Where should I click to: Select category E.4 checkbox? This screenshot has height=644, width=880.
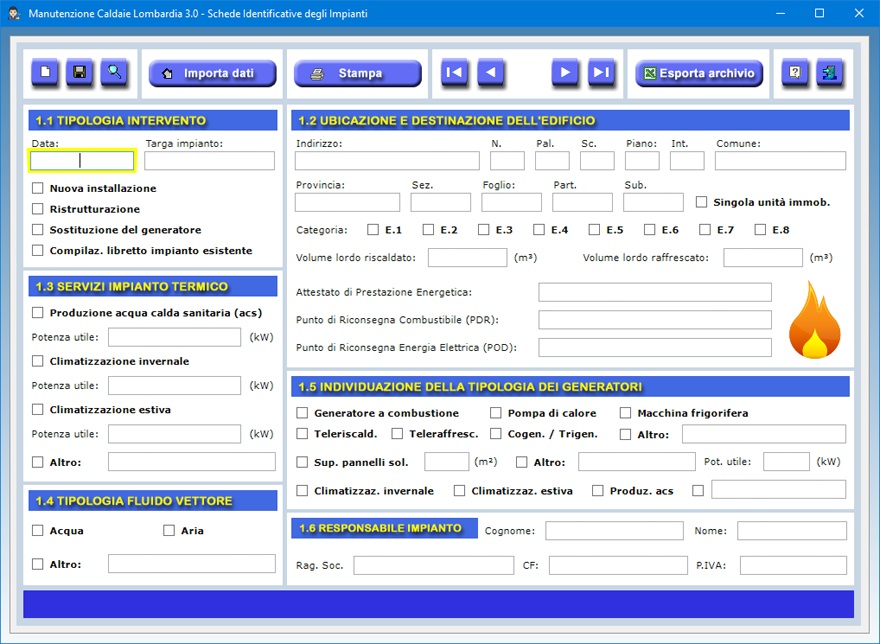click(x=539, y=230)
